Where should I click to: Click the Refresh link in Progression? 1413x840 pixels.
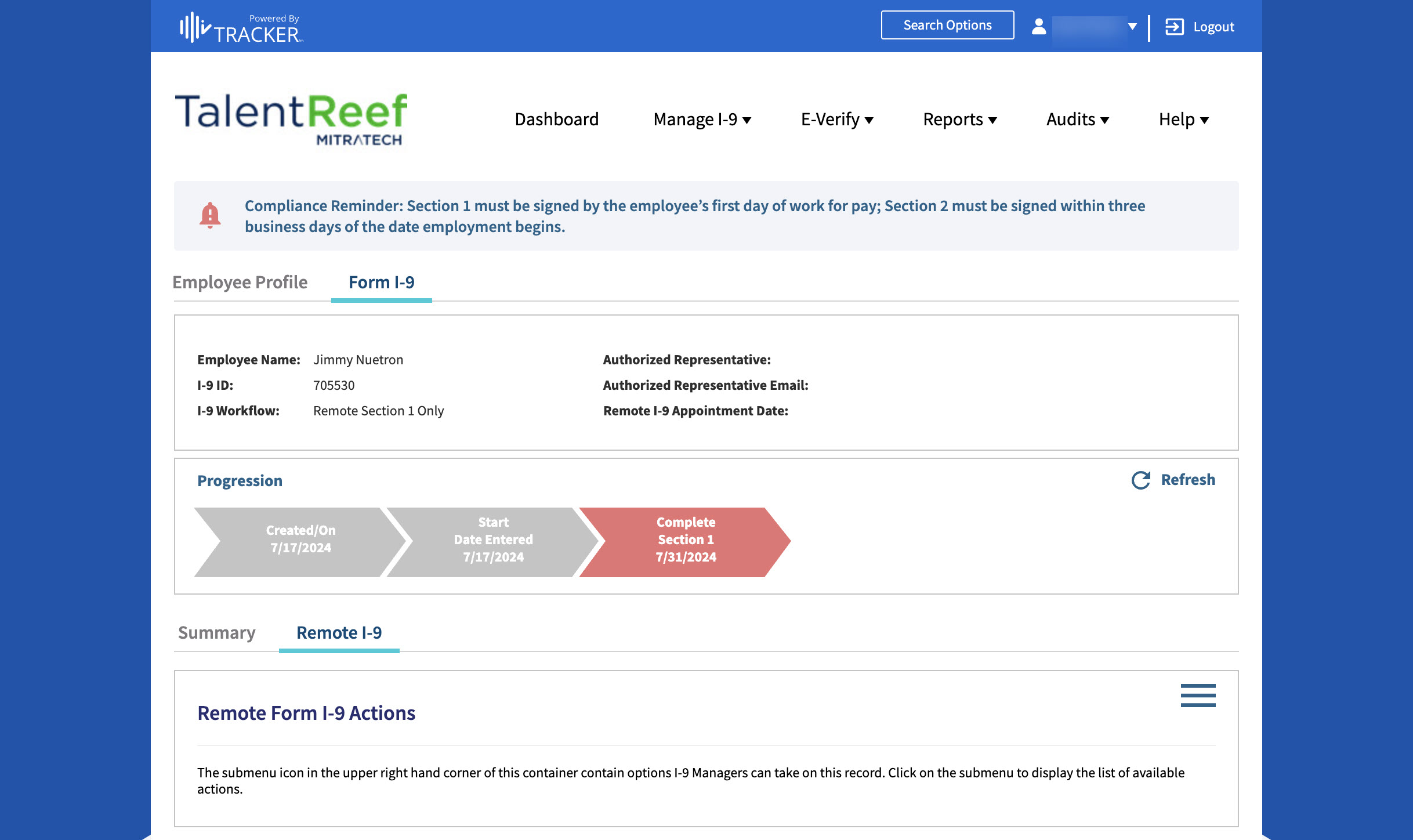pyautogui.click(x=1188, y=480)
